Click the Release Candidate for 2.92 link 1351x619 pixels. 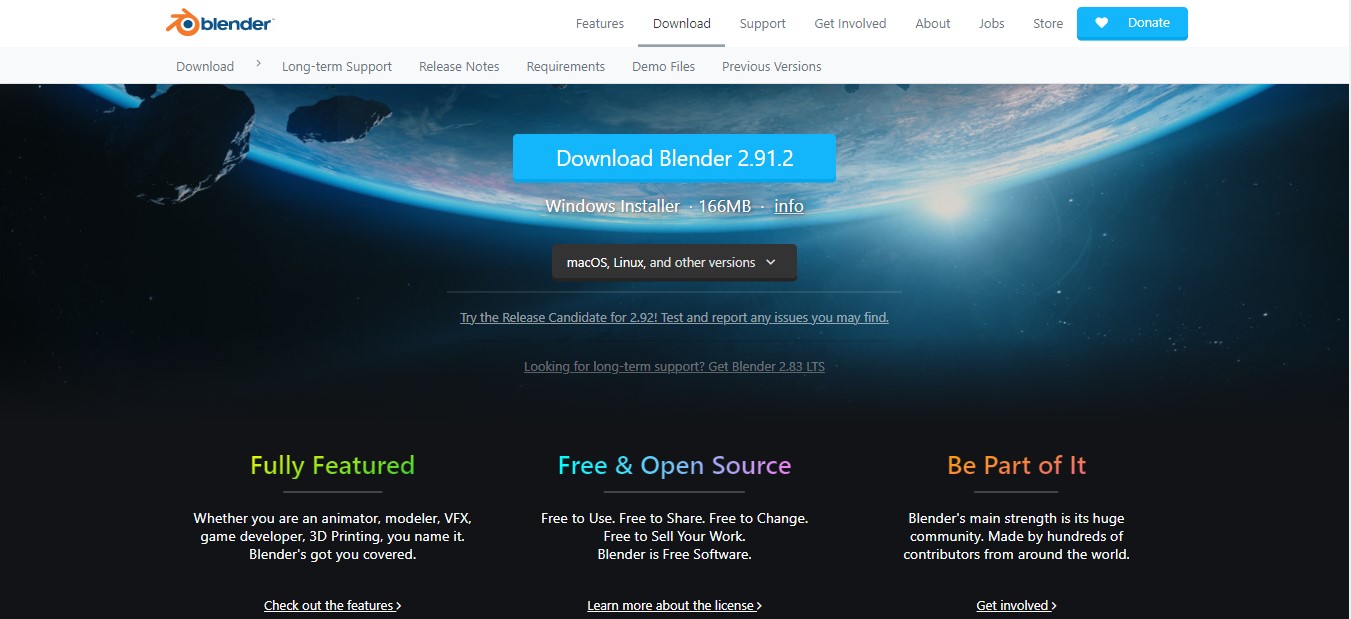[x=674, y=317]
